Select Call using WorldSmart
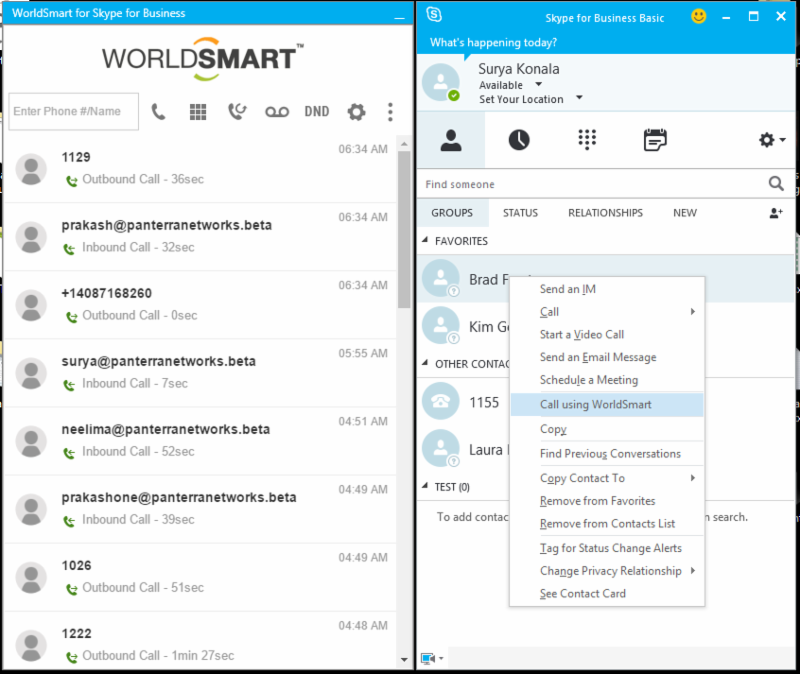This screenshot has height=674, width=800. tap(607, 405)
